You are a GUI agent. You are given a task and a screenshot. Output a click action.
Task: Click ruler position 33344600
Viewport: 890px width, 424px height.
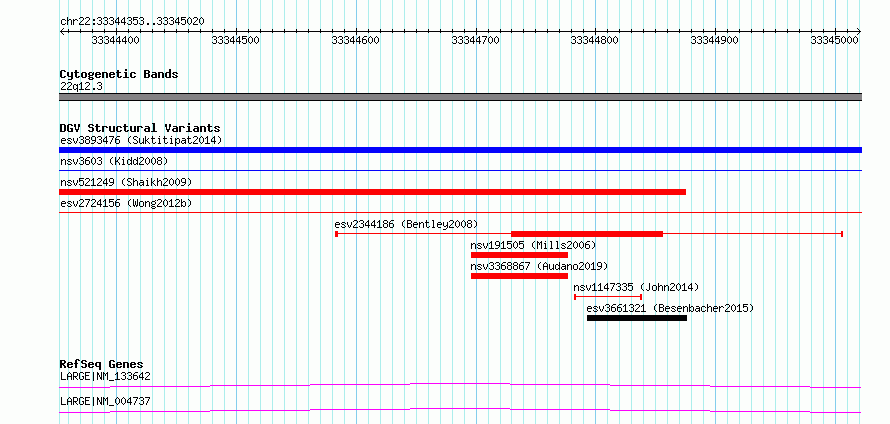(x=356, y=40)
